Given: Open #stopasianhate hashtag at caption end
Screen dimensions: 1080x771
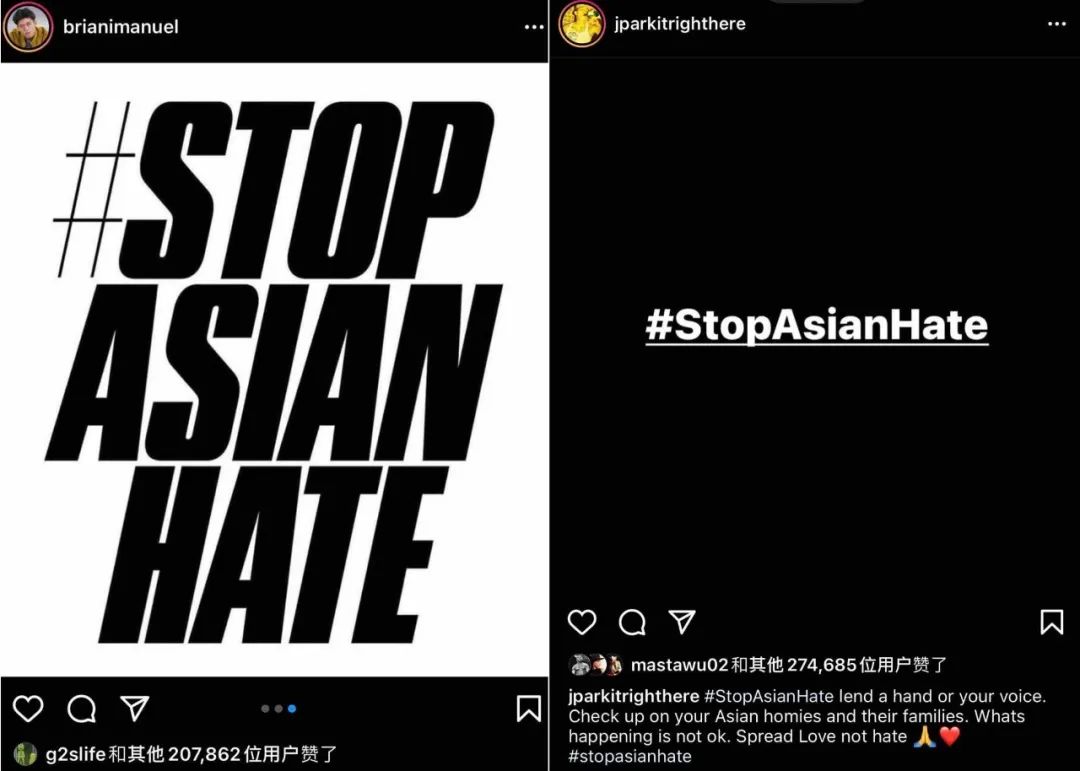Looking at the screenshot, I should 630,756.
